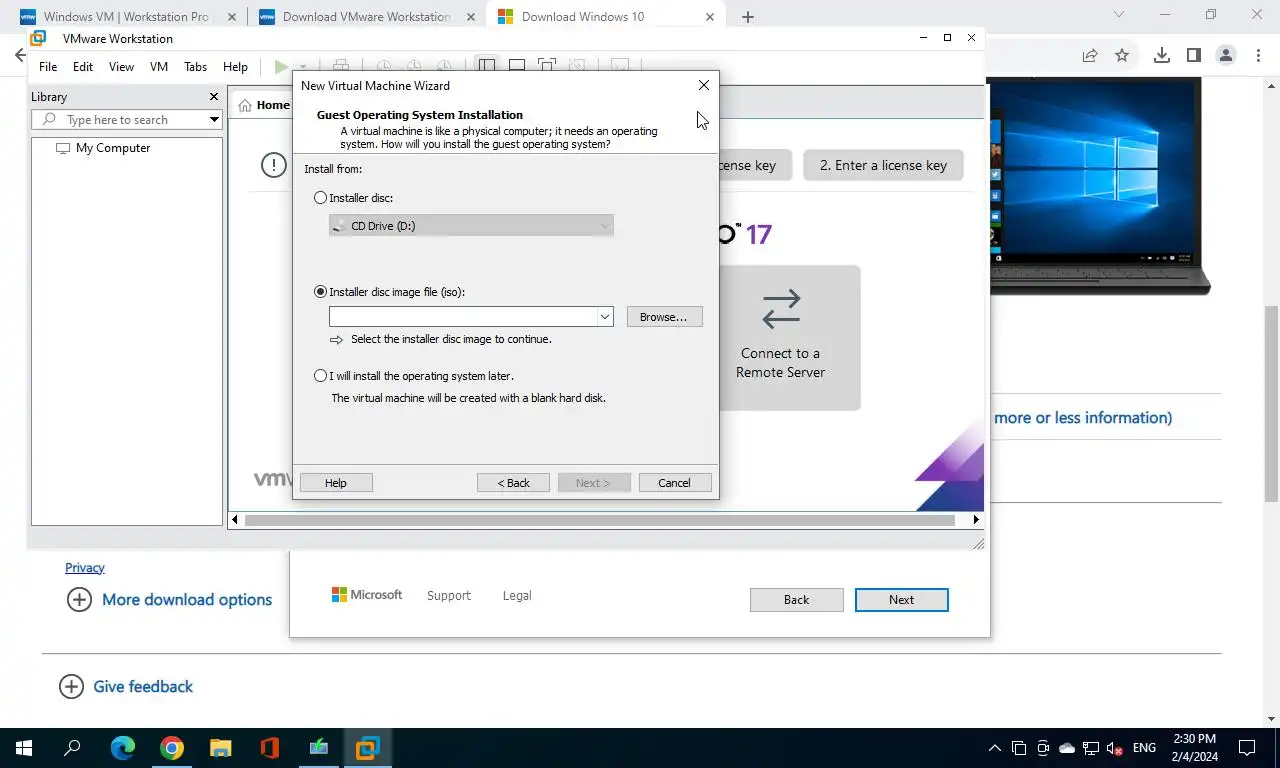
Task: Close the 'Download Windows 10' browser tab
Action: coord(710,17)
